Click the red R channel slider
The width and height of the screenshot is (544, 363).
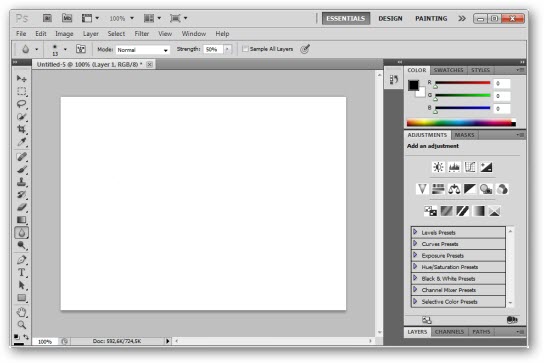pos(462,83)
